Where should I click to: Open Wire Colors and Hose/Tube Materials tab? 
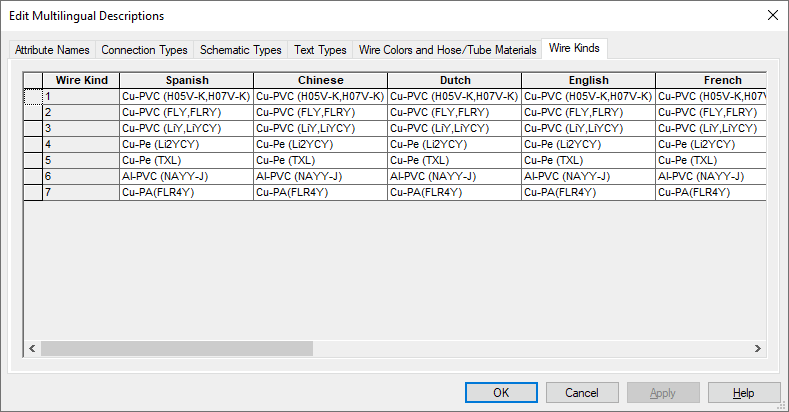[x=447, y=50]
